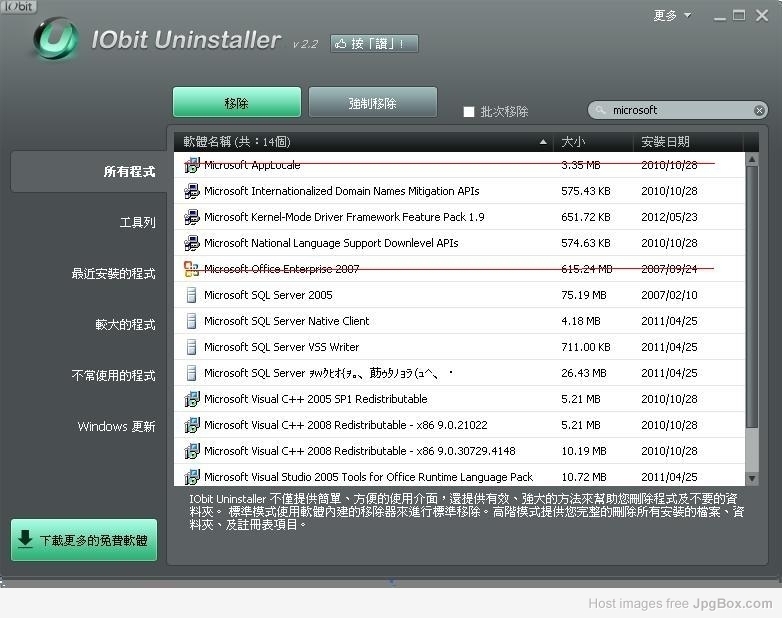782x618 pixels.
Task: Click the magnifier icon in search box
Action: click(x=600, y=110)
